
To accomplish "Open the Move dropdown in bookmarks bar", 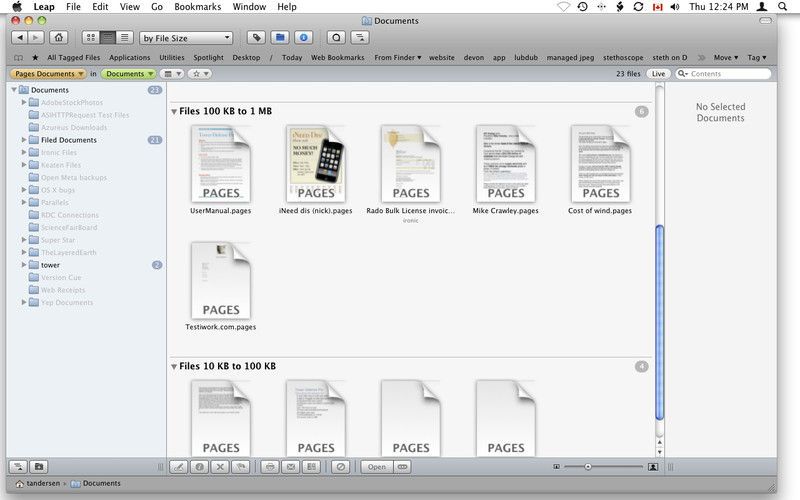I will click(726, 58).
